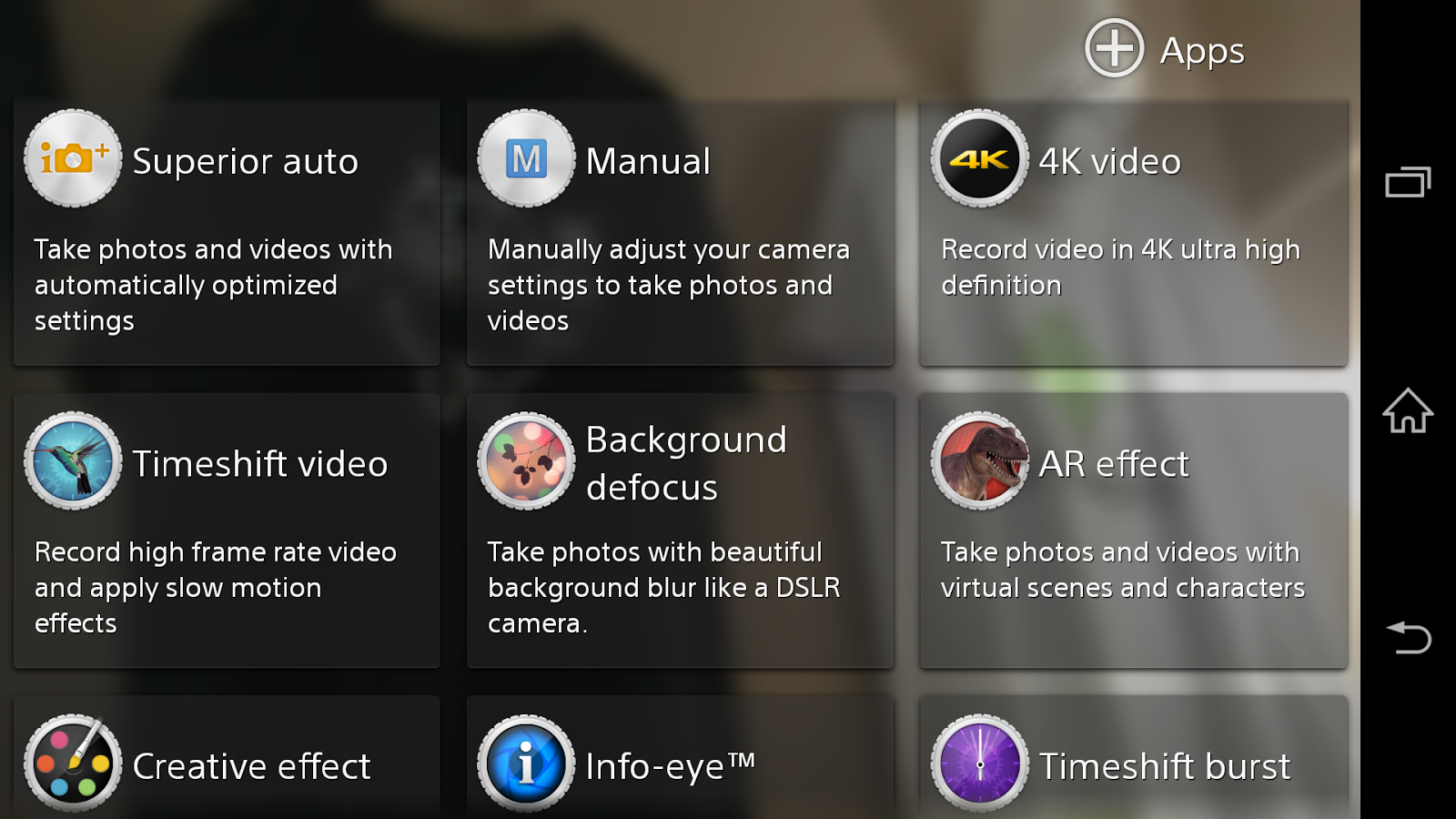The image size is (1456, 819).
Task: Open the Manual mode M icon
Action: tap(526, 158)
